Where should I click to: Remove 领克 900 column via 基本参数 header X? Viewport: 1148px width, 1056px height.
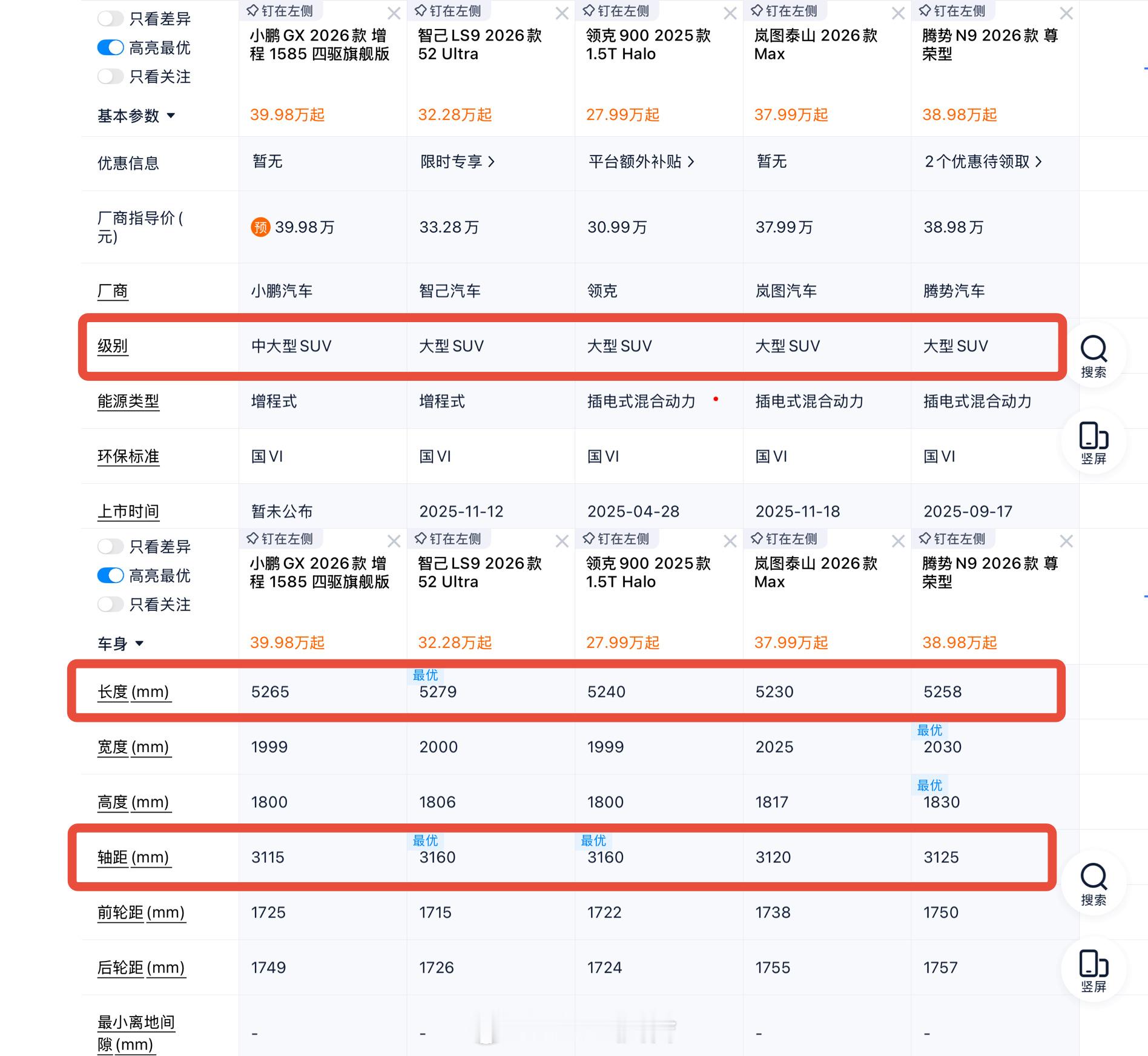tap(730, 13)
